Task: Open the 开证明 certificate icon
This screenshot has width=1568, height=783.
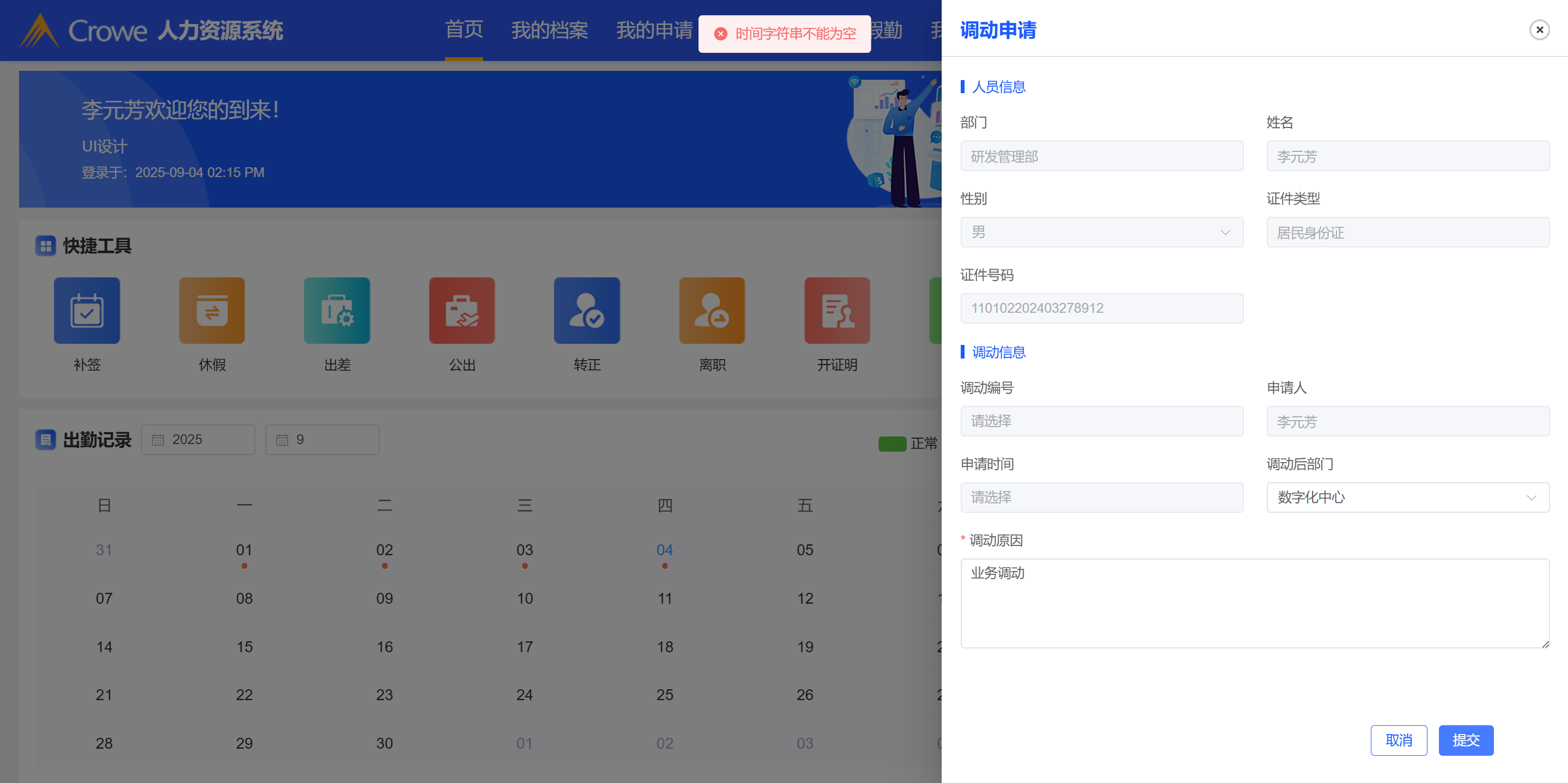Action: click(837, 311)
